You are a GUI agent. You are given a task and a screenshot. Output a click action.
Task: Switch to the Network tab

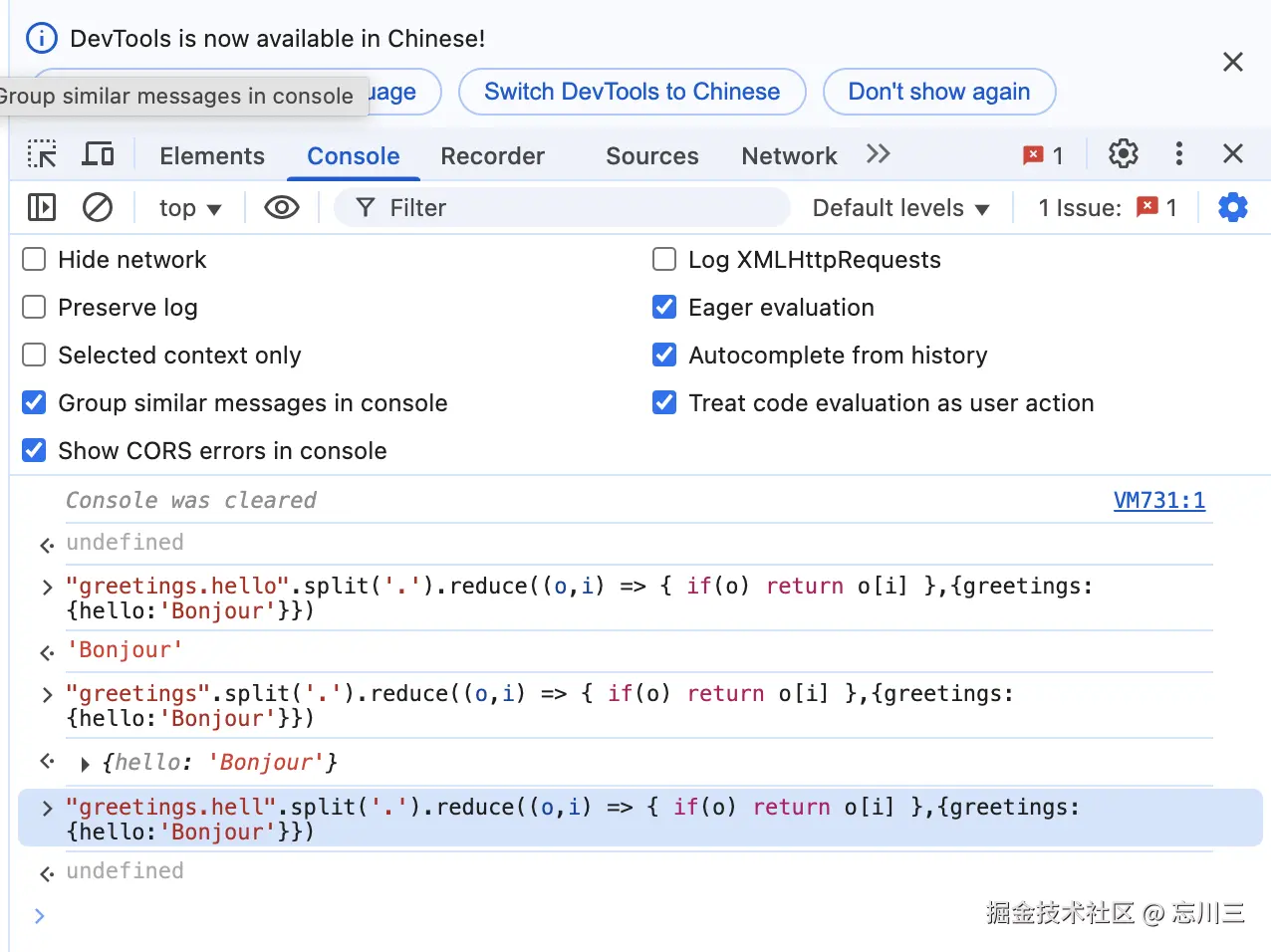tap(790, 156)
